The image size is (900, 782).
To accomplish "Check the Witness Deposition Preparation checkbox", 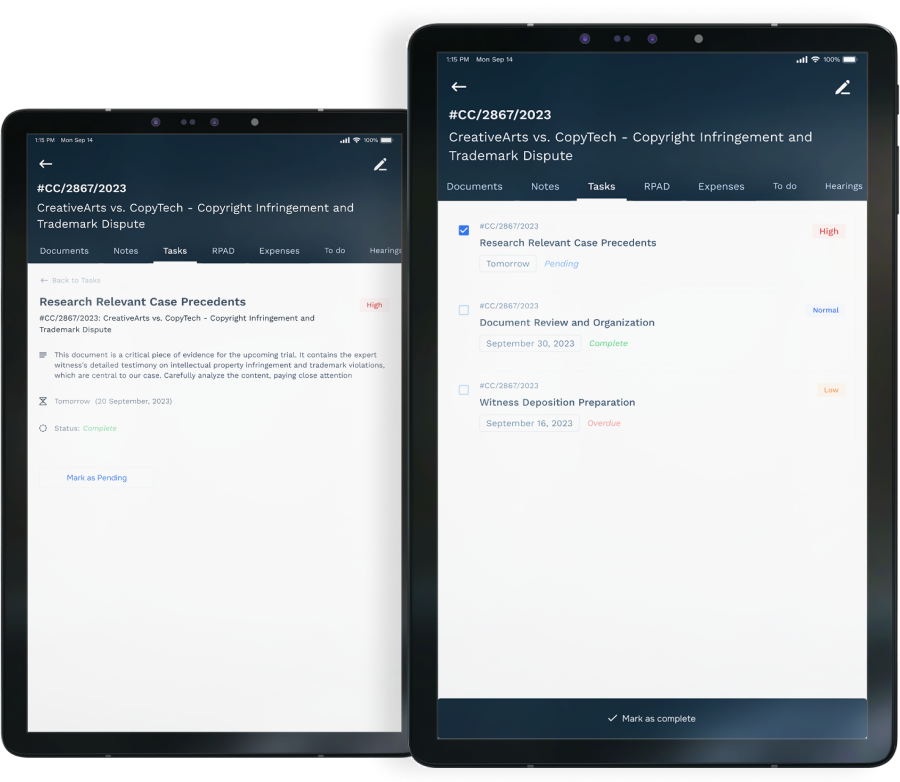I will pos(464,390).
